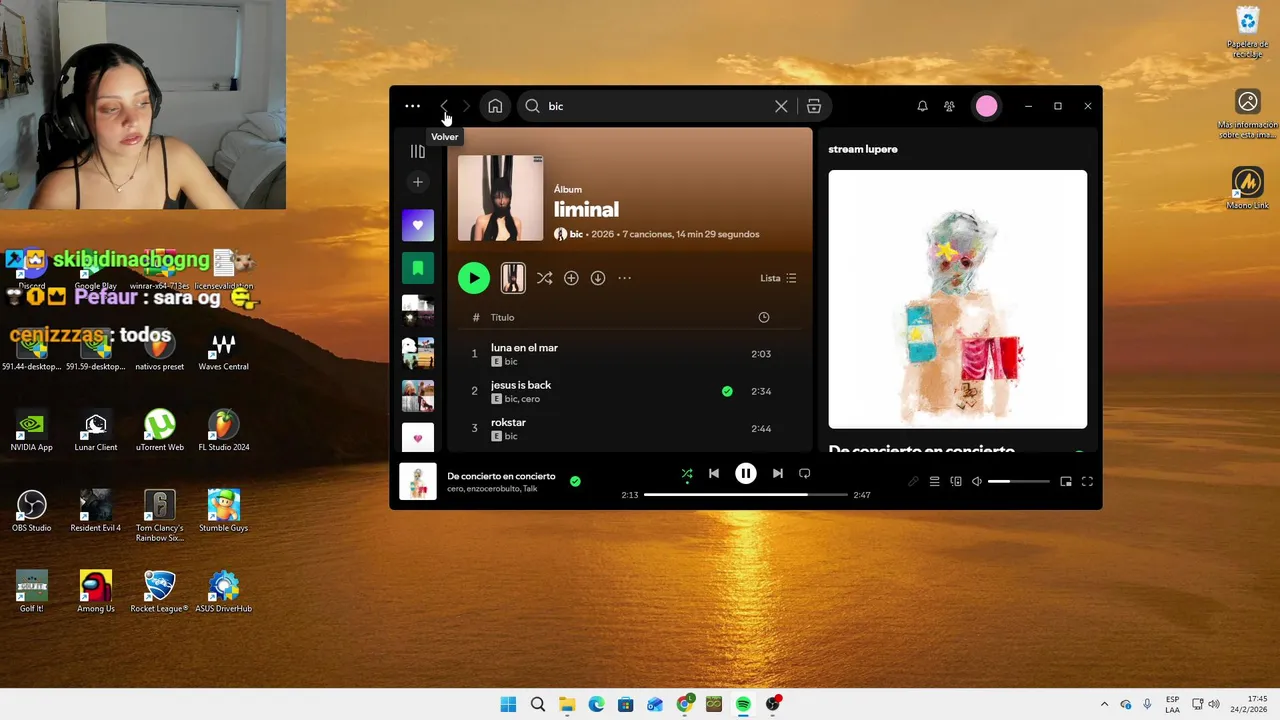Open the Spotify three-dots menu
Screen dimensions: 1280x720
tap(412, 106)
